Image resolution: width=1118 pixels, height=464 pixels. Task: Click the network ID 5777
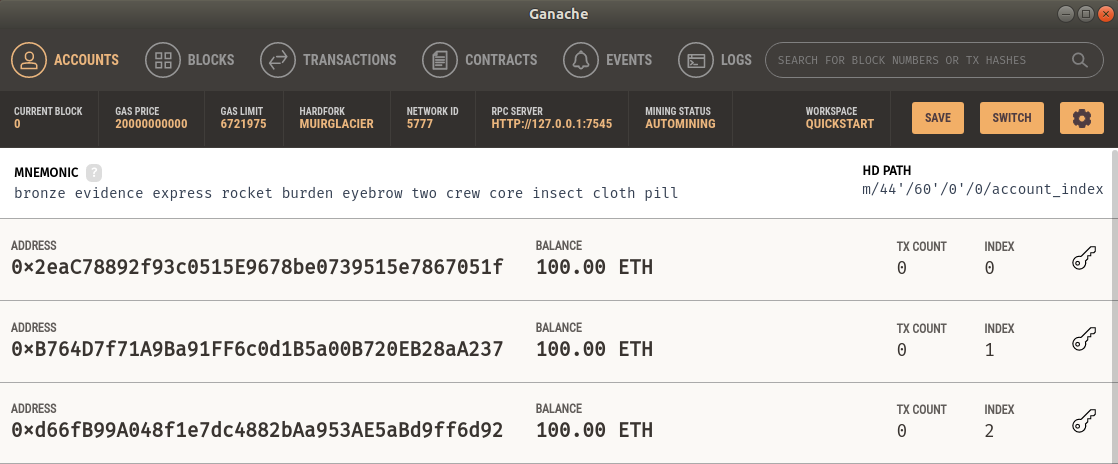click(419, 124)
